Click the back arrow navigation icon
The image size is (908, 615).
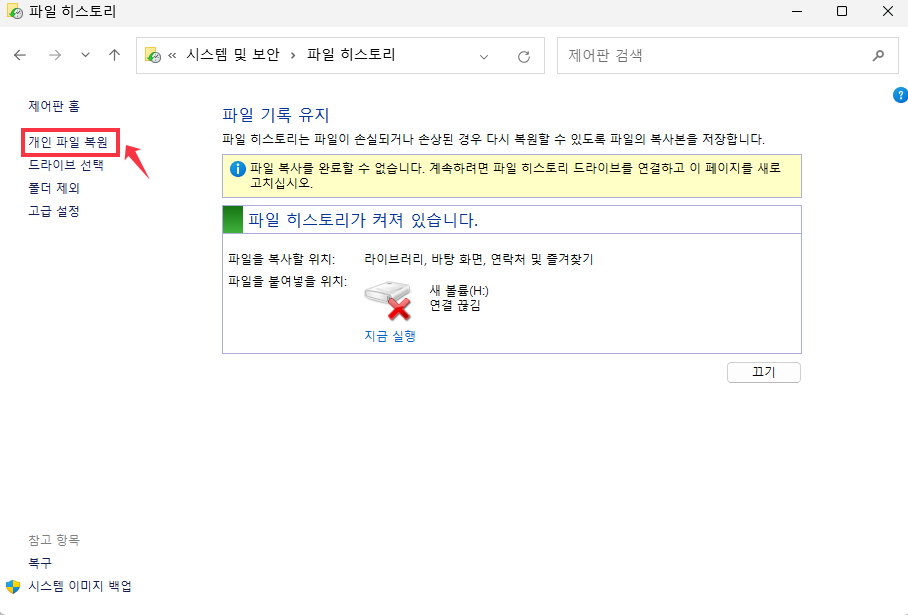pos(20,55)
